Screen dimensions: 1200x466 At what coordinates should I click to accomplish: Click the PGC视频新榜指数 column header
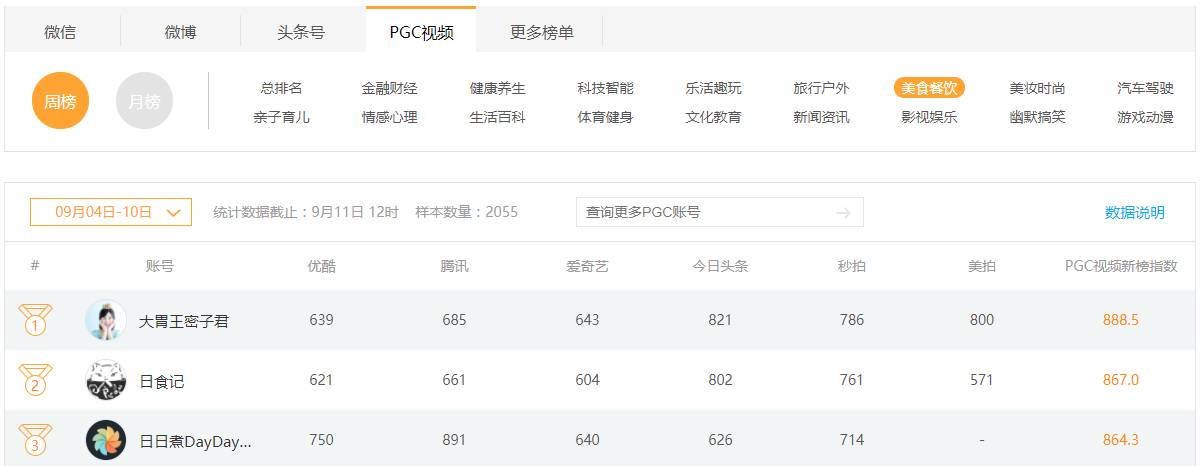(x=1121, y=266)
